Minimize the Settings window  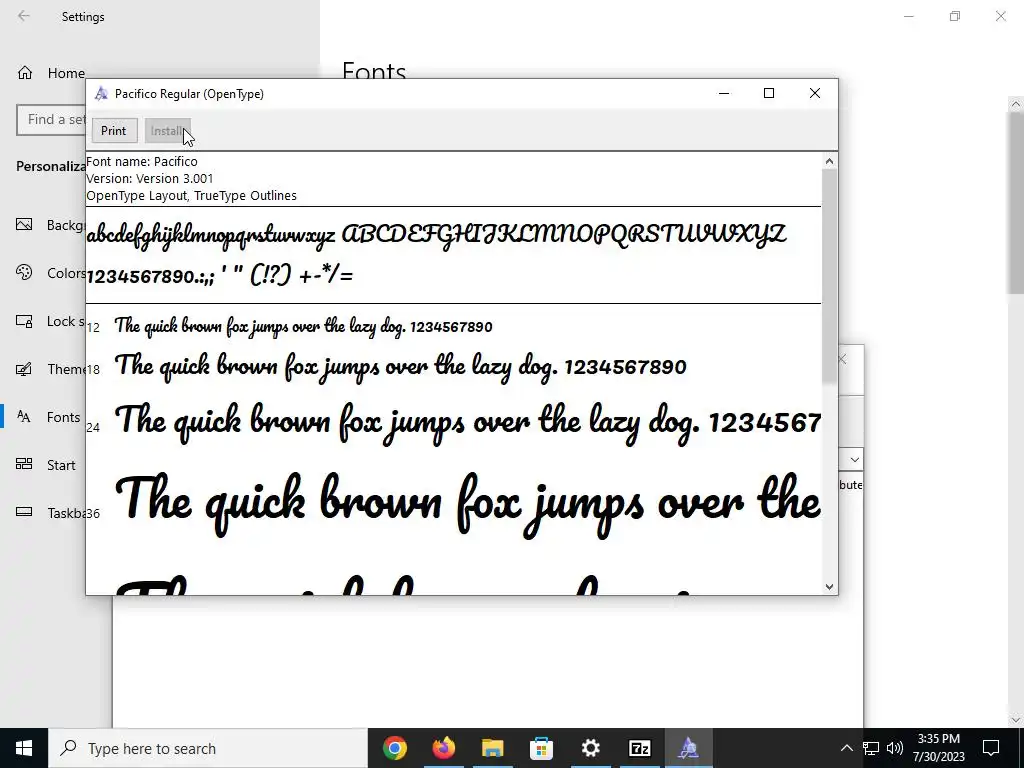tap(908, 16)
